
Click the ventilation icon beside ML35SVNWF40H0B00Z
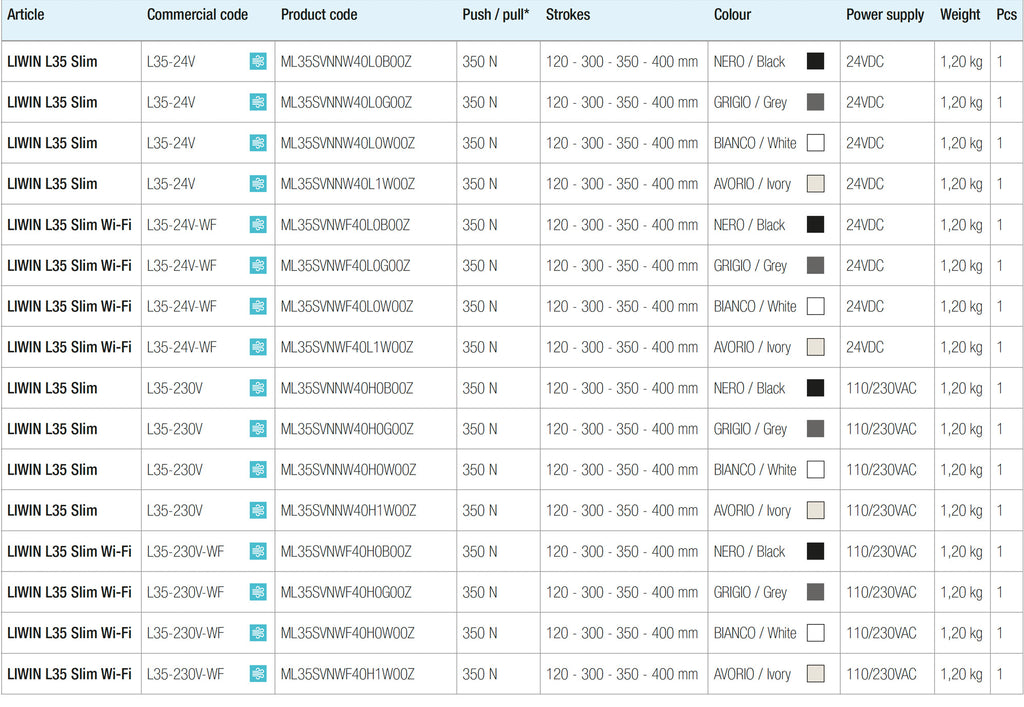pos(258,551)
